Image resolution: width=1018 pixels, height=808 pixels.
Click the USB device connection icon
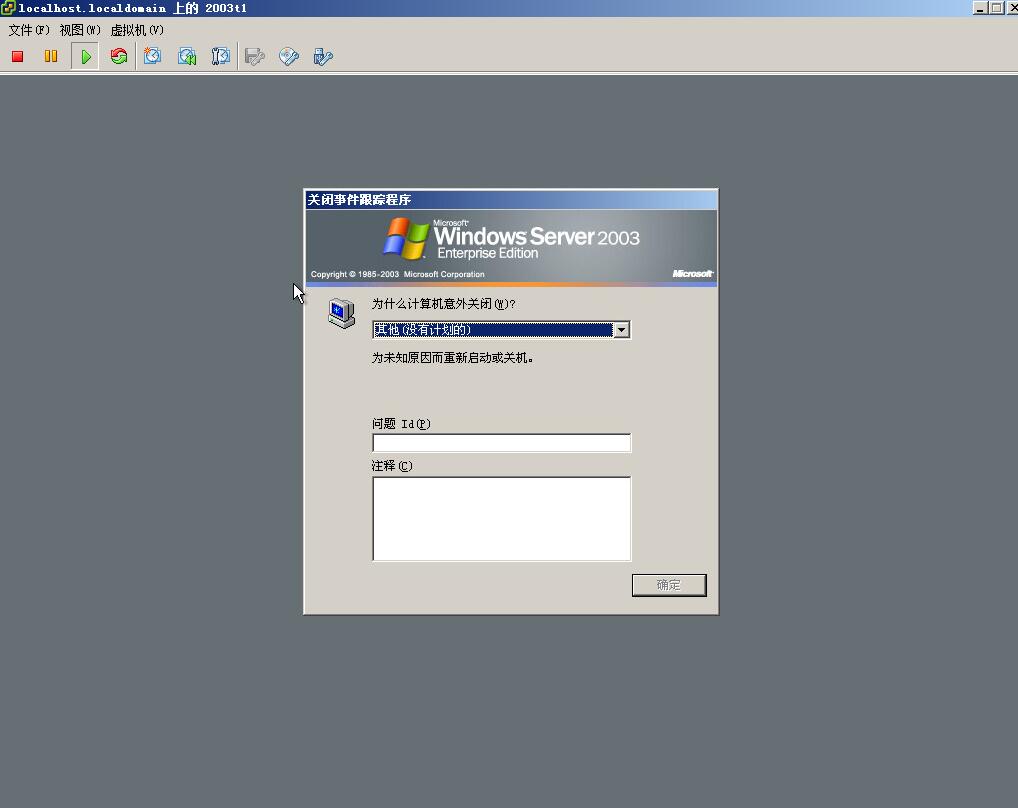[323, 56]
